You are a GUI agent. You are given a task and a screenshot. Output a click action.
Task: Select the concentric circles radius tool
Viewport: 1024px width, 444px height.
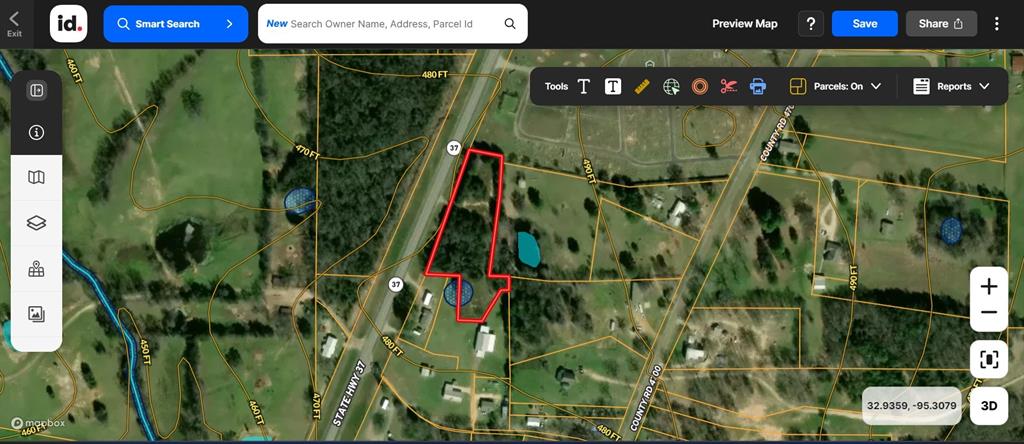pos(700,86)
